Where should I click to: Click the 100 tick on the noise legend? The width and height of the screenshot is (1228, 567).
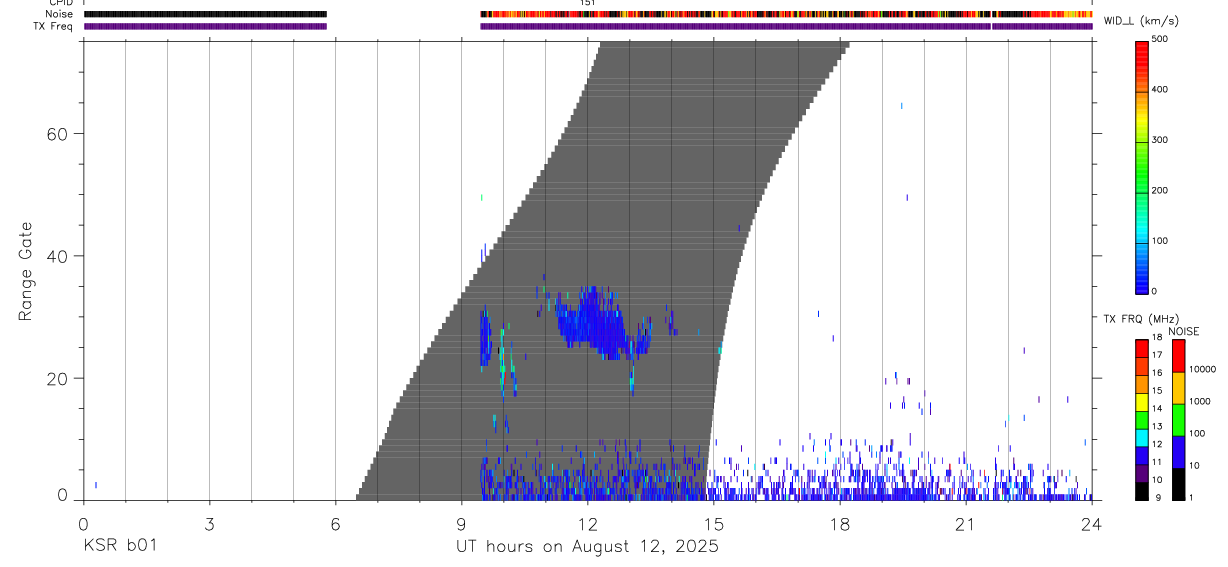pos(1197,433)
